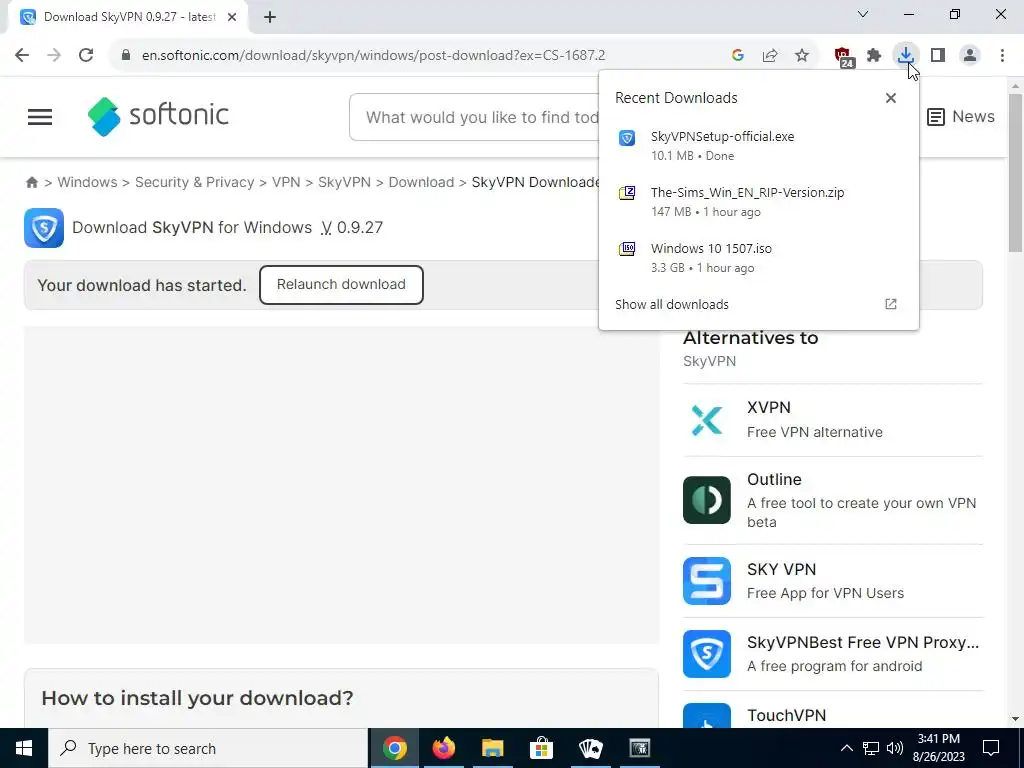Share this page via the share icon
Image resolution: width=1024 pixels, height=768 pixels.
[770, 56]
